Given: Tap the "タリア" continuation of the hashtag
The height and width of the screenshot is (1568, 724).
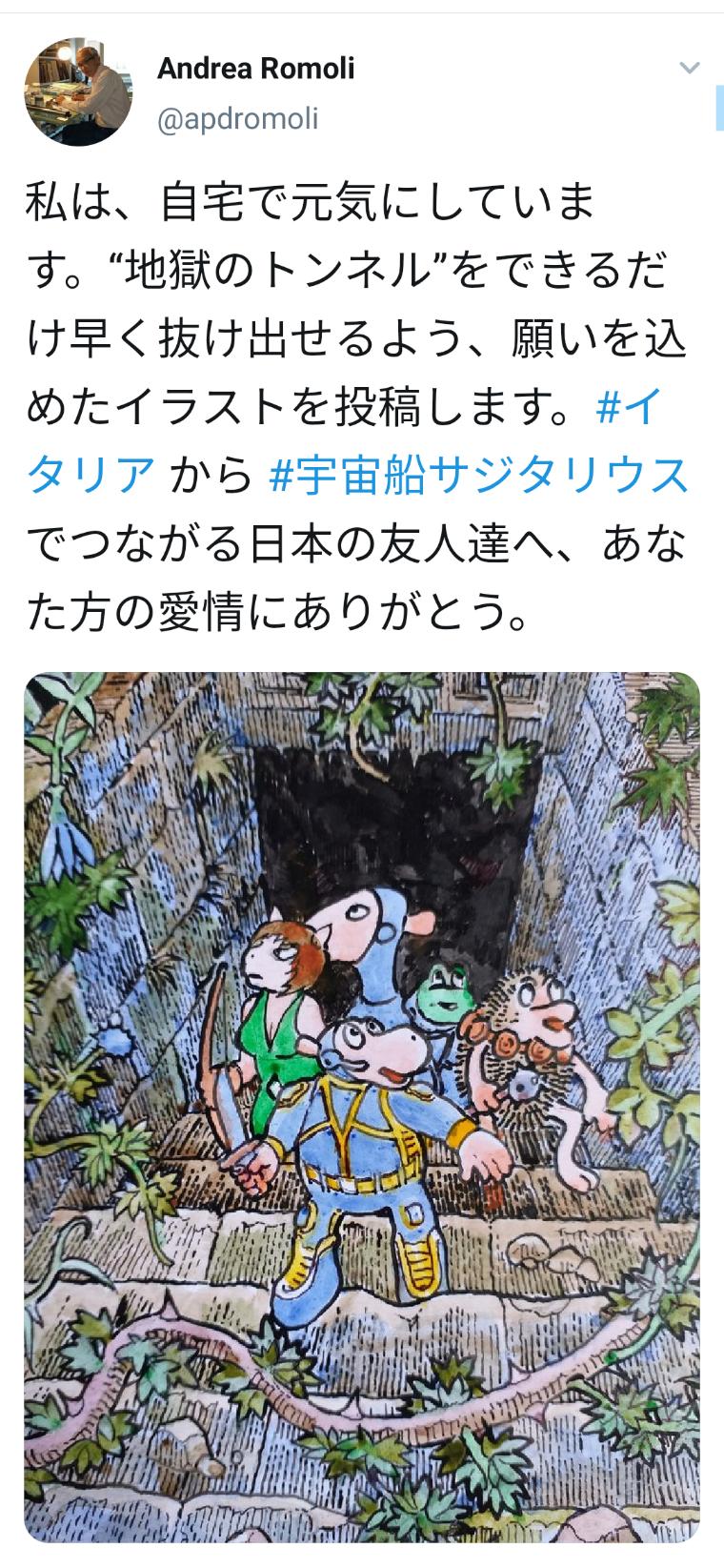Looking at the screenshot, I should 90,476.
